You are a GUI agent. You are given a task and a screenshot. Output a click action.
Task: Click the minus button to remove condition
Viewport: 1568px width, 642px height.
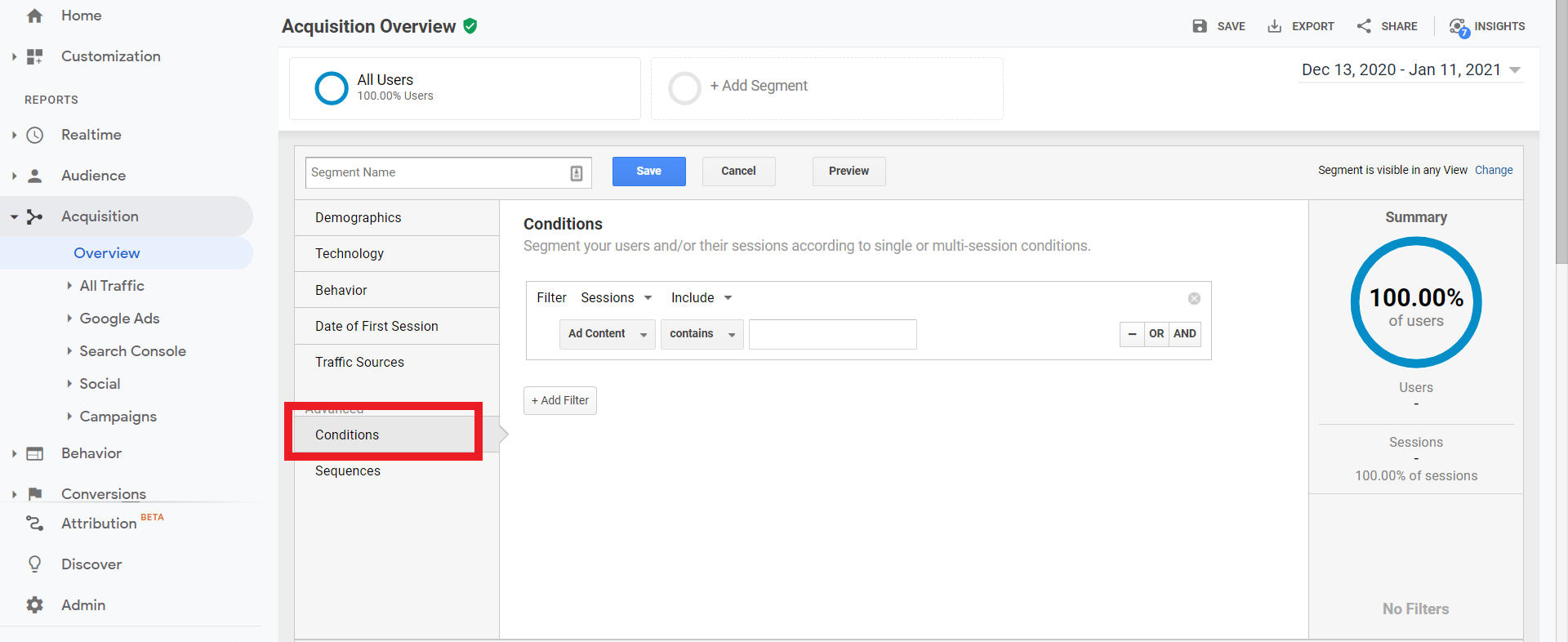(x=1132, y=334)
